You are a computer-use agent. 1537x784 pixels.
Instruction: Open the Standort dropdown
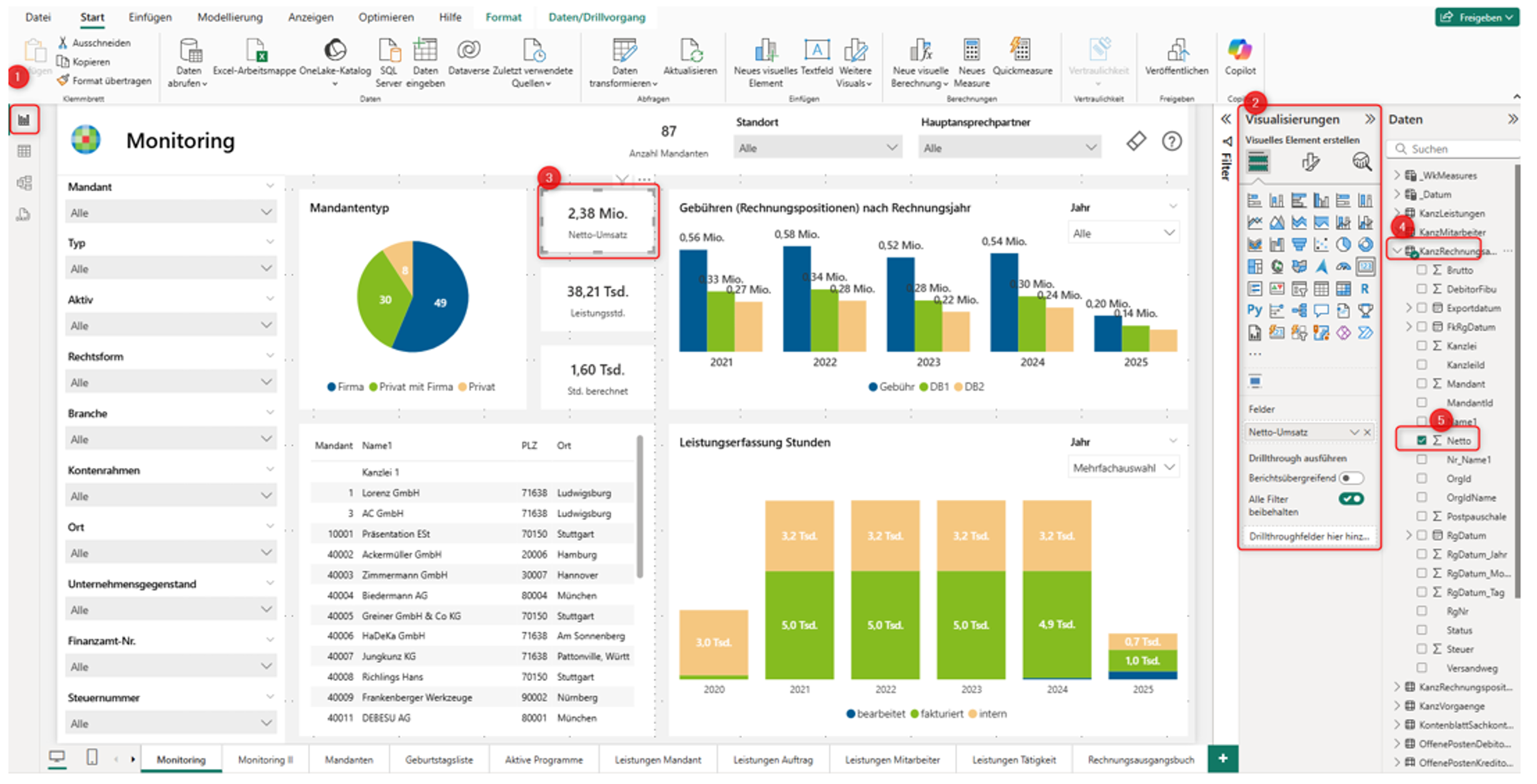(x=818, y=148)
